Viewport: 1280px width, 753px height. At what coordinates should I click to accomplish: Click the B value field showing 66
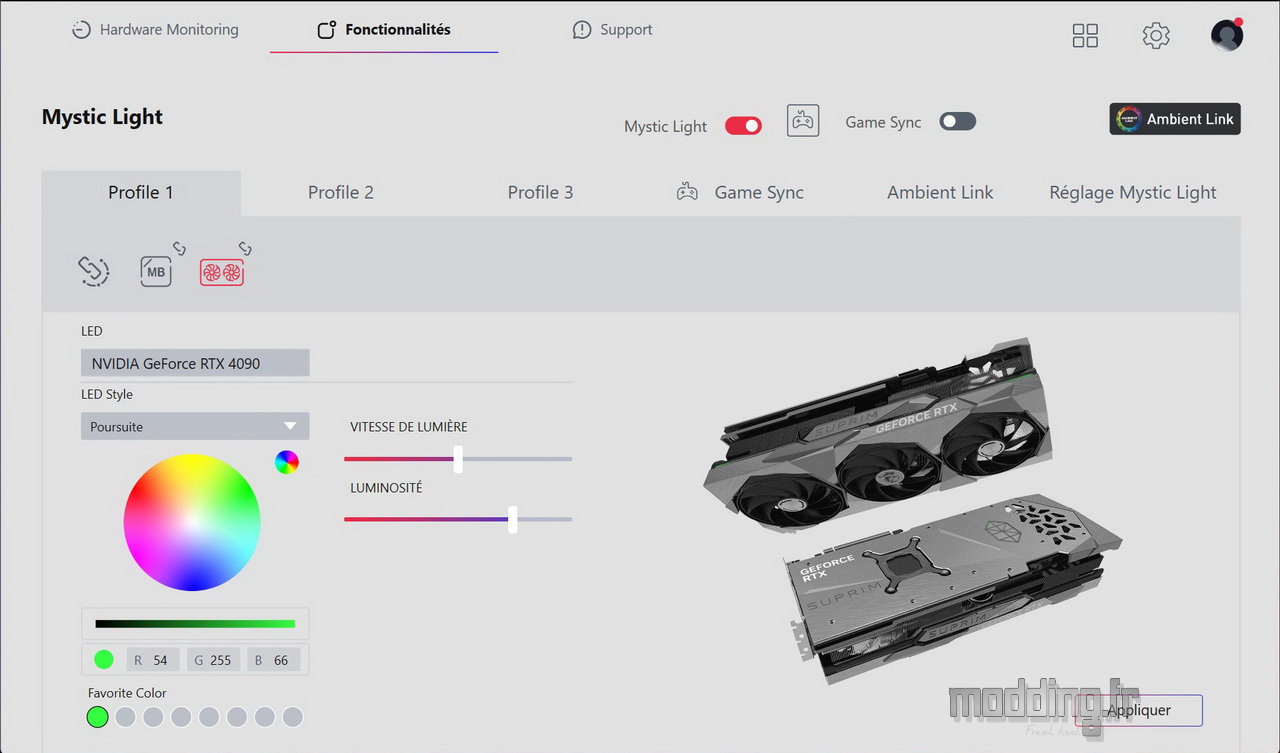coord(273,660)
